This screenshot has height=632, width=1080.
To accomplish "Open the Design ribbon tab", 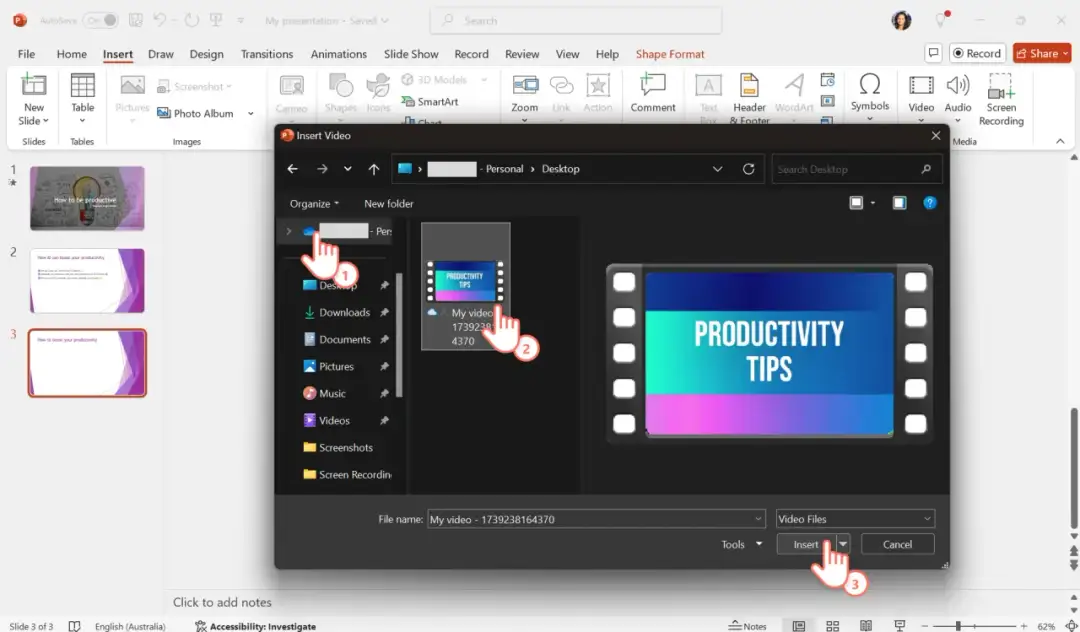I will (x=206, y=54).
